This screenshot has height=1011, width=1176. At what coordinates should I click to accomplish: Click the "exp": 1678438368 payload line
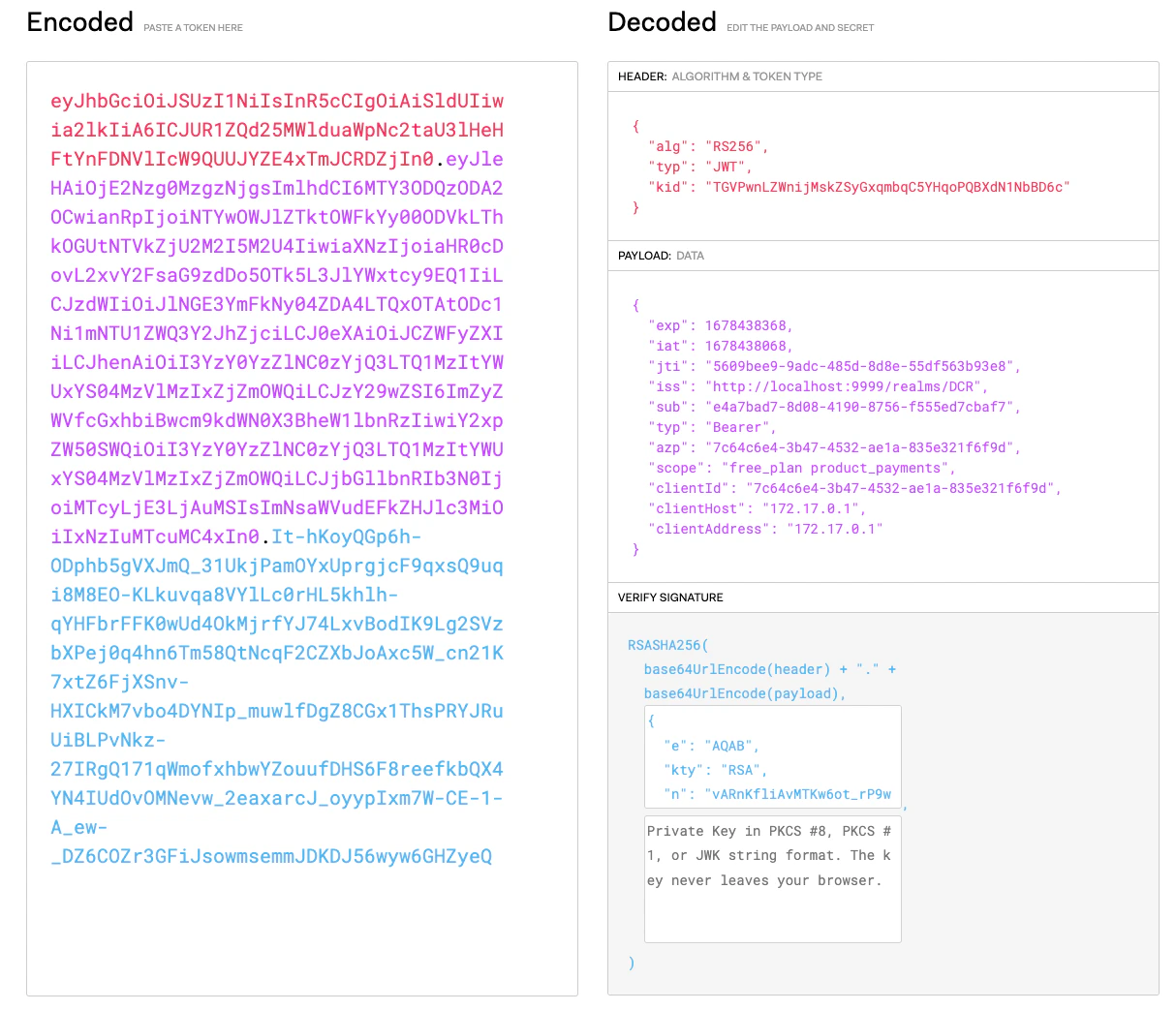tap(721, 325)
